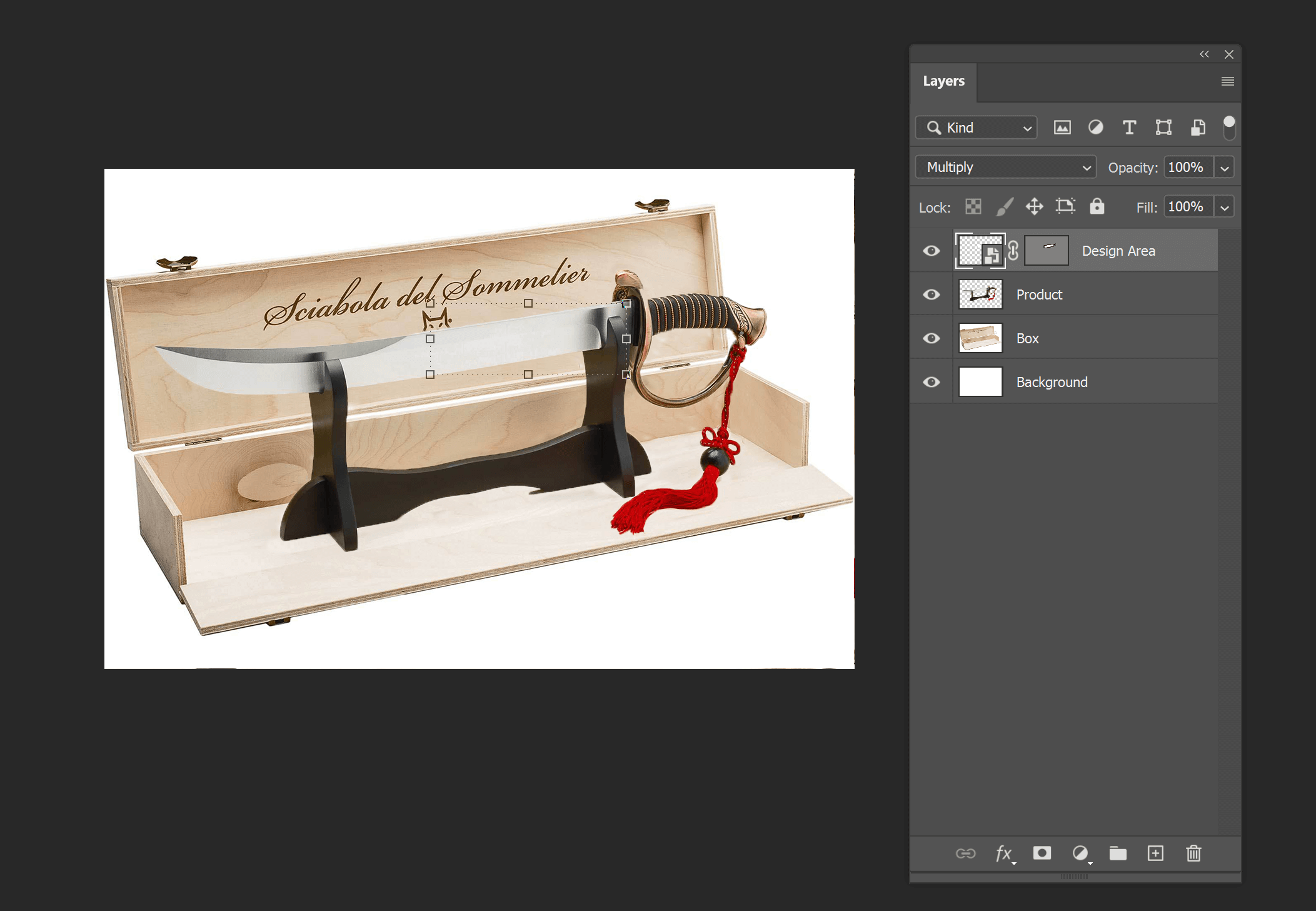The width and height of the screenshot is (1316, 911).
Task: Toggle layer filtering on/off switch
Action: 1229,128
